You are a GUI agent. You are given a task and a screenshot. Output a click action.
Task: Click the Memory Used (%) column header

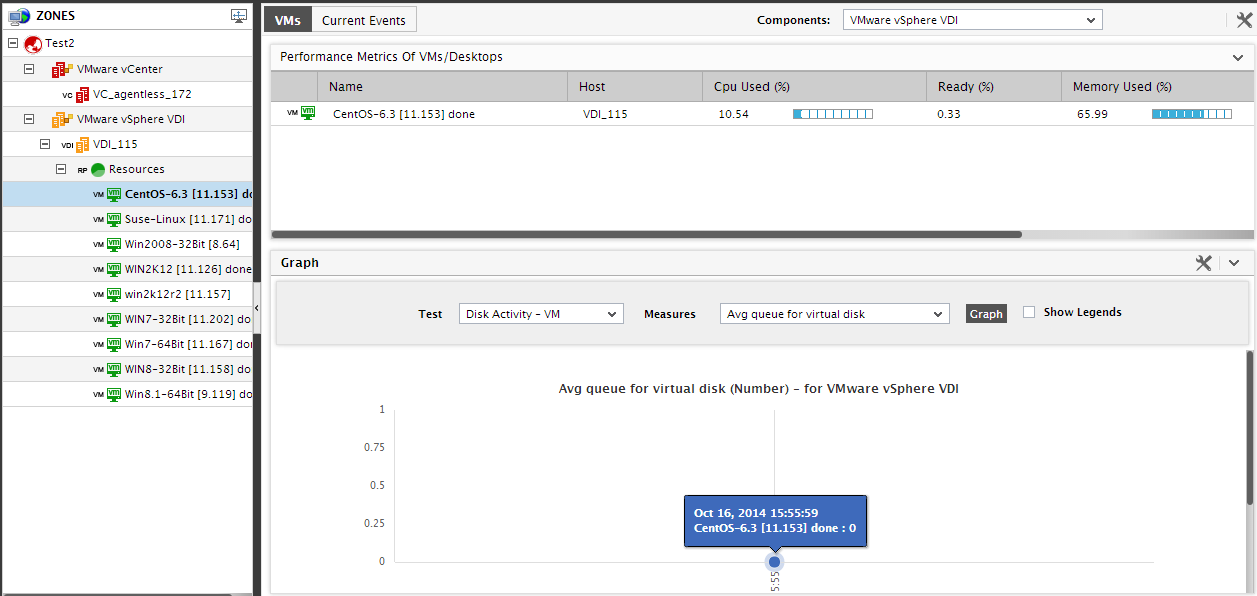[1158, 87]
